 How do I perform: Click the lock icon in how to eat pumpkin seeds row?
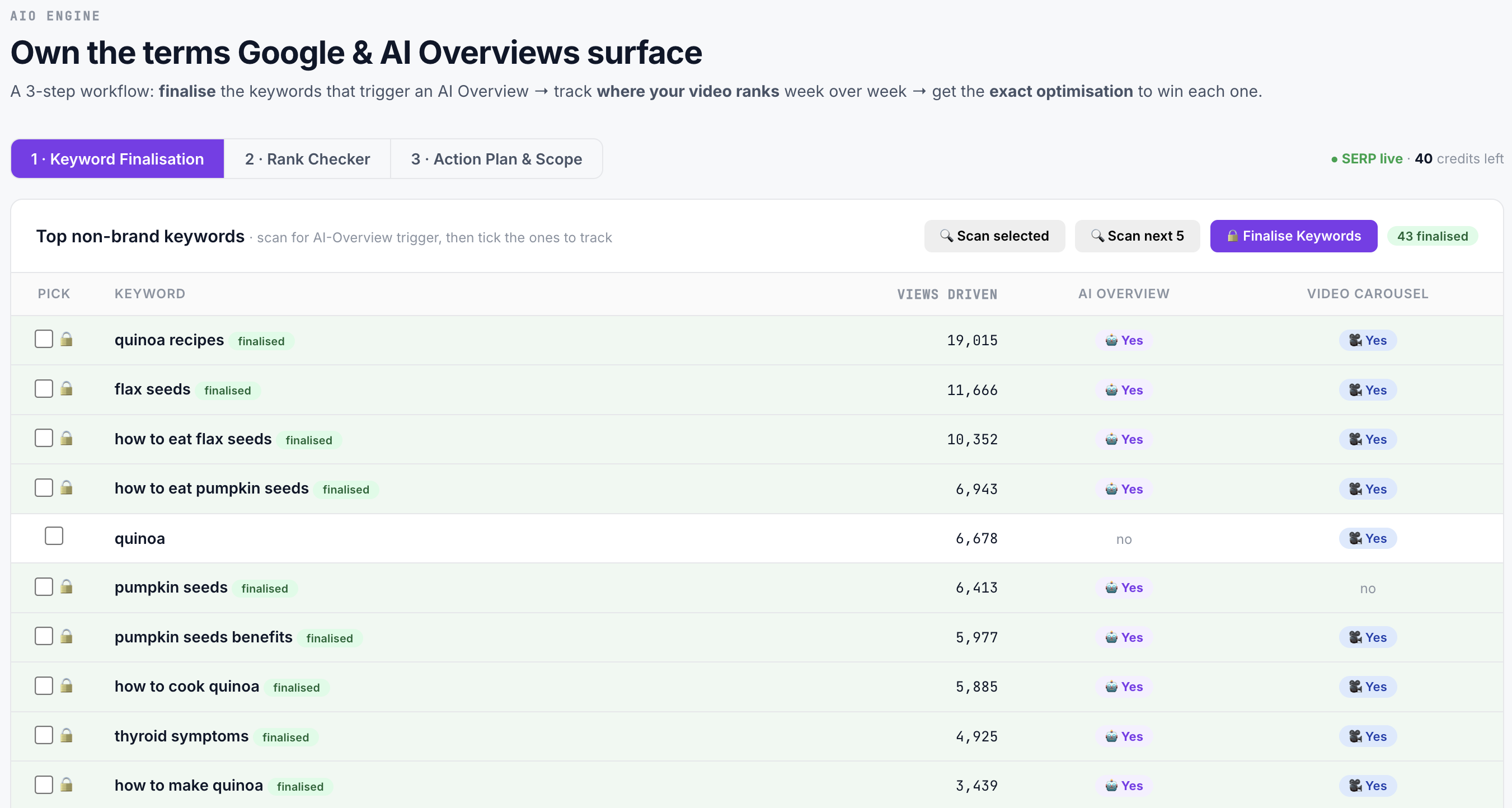tap(67, 487)
